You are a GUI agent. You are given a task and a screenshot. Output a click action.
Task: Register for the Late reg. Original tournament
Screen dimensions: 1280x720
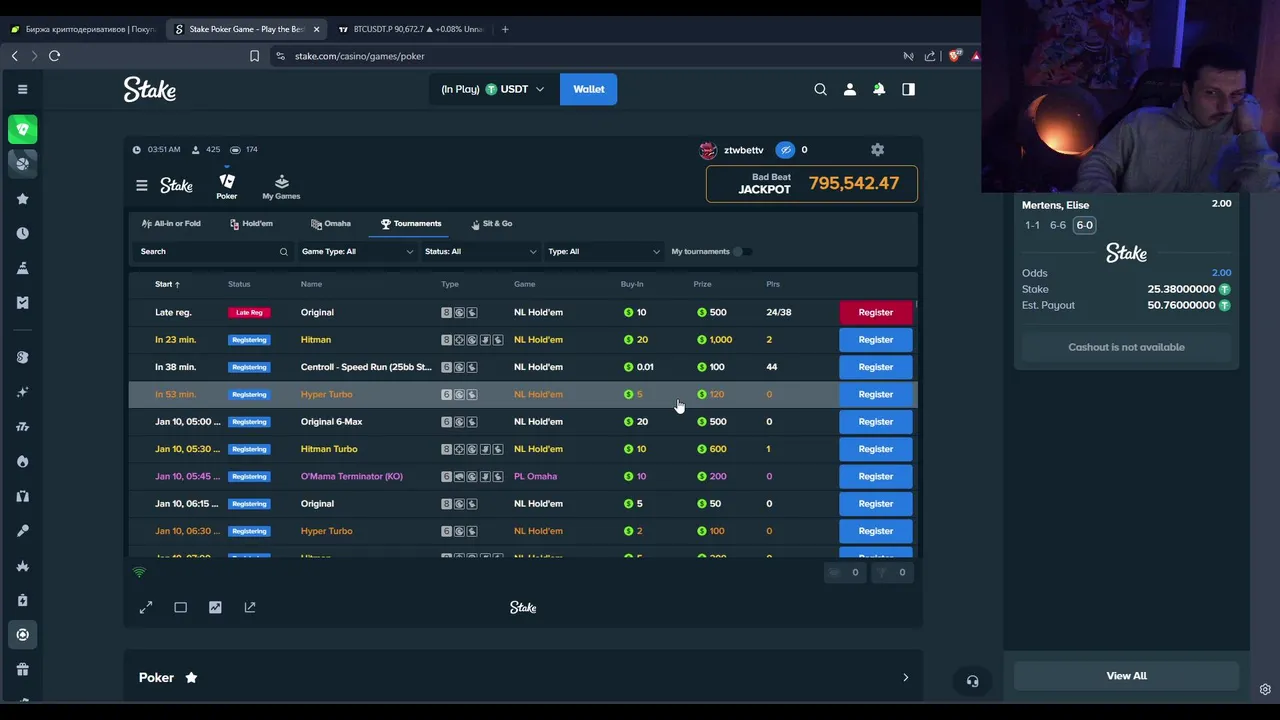click(876, 312)
